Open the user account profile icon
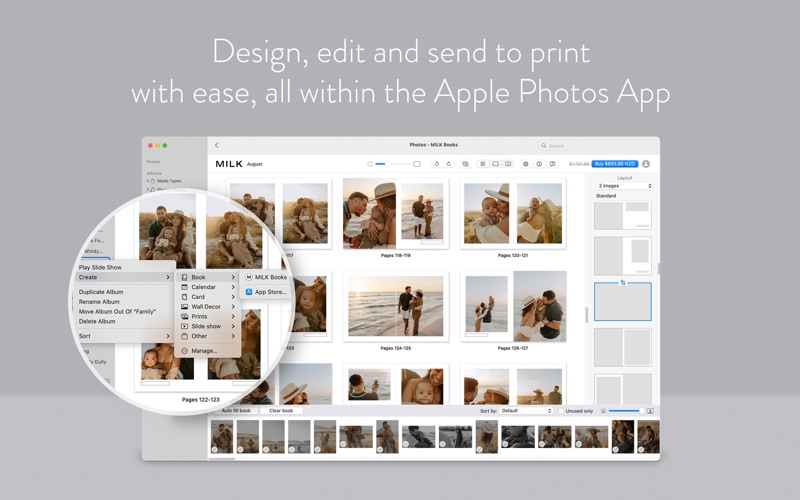The height and width of the screenshot is (500, 800). click(646, 164)
